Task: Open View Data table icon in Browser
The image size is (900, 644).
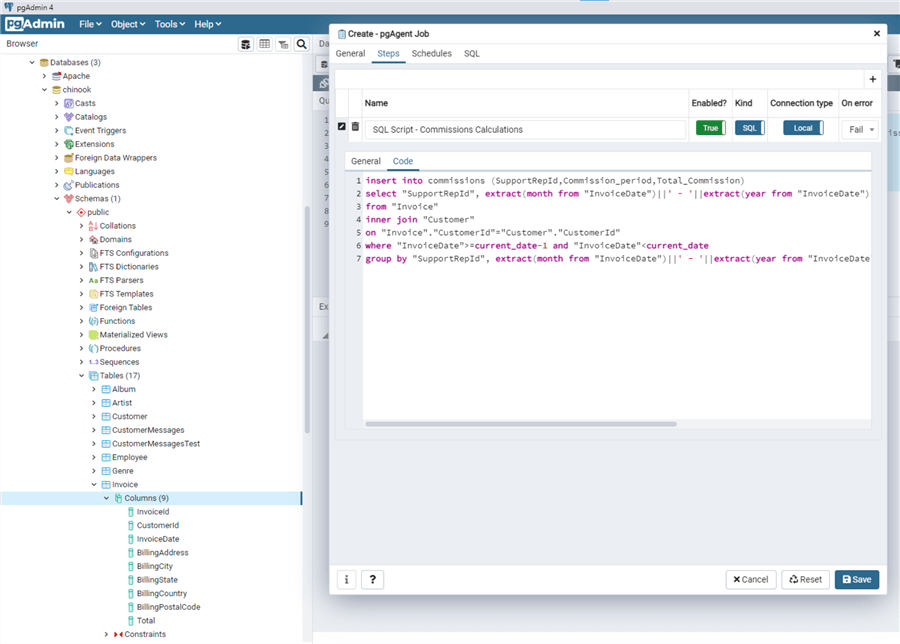Action: 265,44
